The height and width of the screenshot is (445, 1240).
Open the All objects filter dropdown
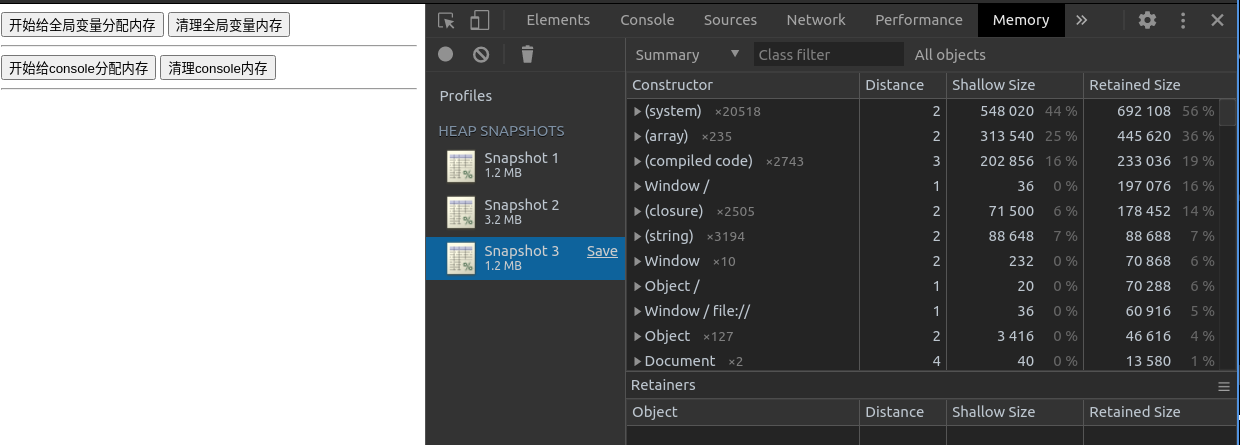click(x=950, y=55)
